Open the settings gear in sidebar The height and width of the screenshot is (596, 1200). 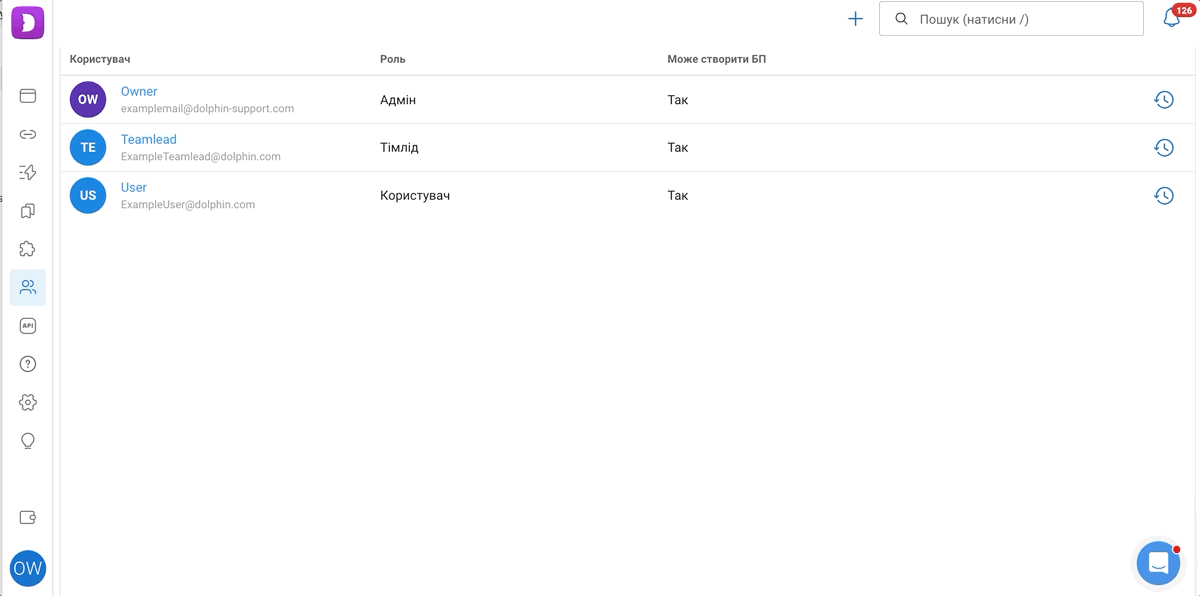[x=28, y=402]
